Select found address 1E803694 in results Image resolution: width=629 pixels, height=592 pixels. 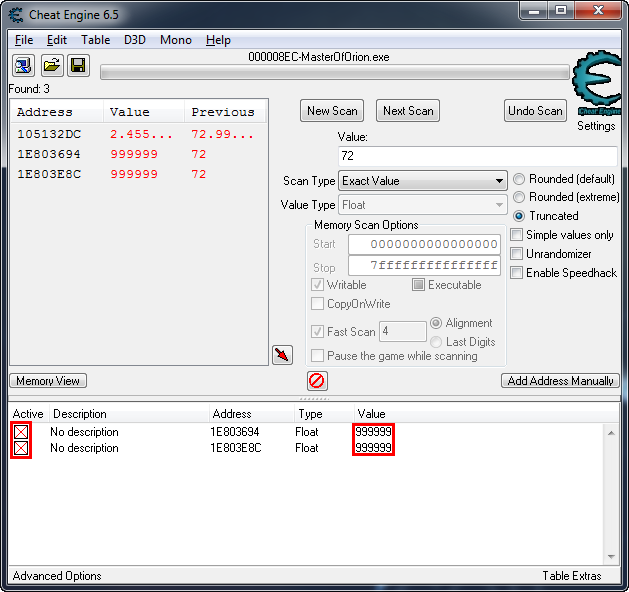pyautogui.click(x=139, y=154)
